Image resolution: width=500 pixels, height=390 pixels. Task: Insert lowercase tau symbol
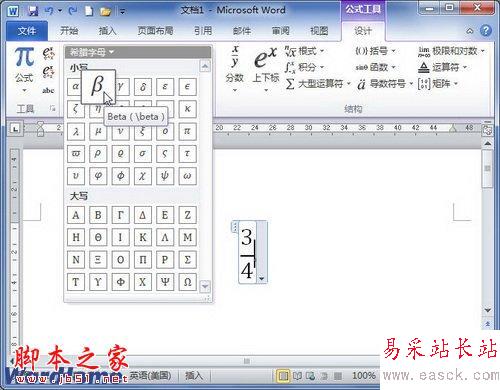pyautogui.click(x=187, y=154)
